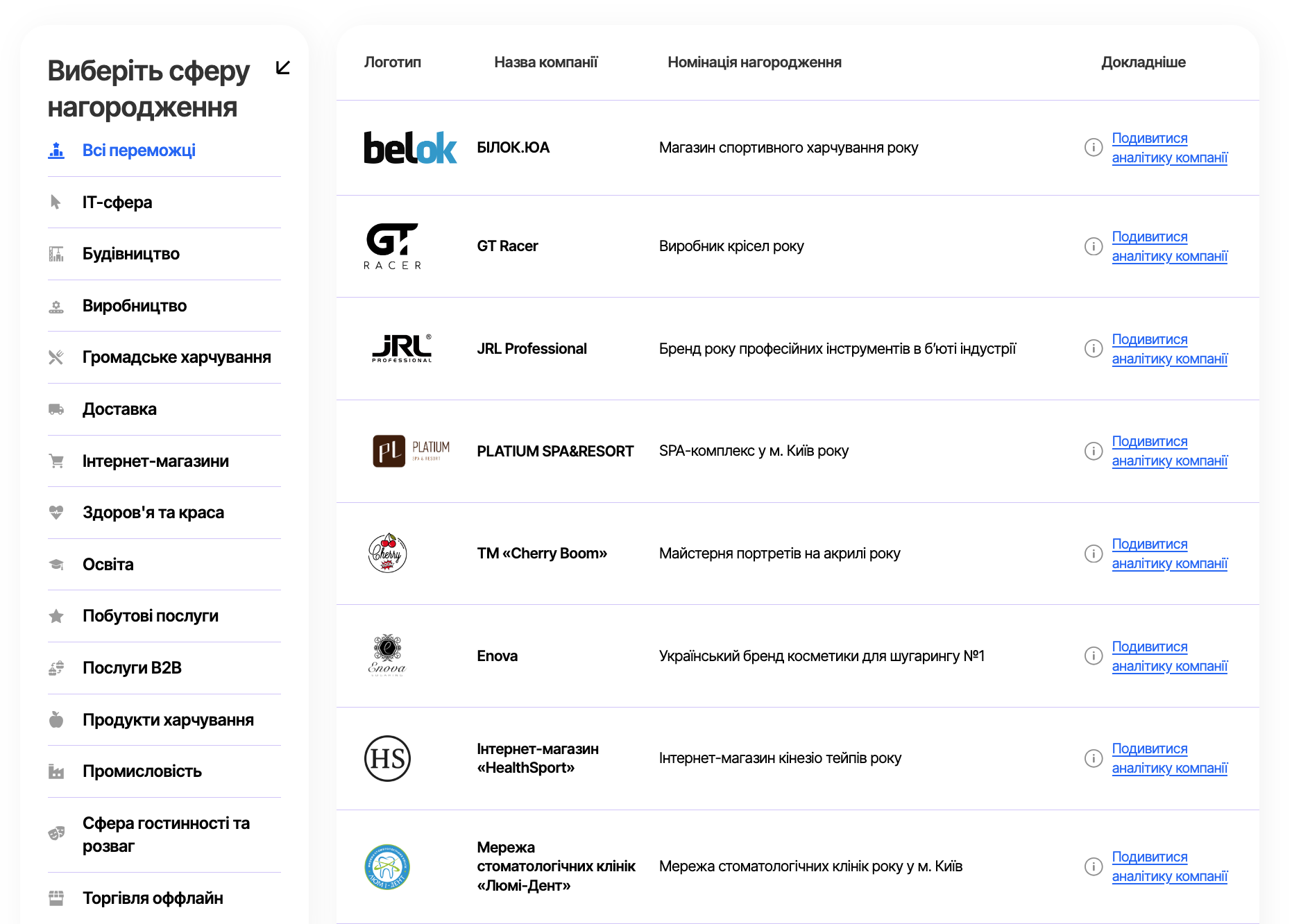This screenshot has width=1292, height=924.
Task: Click the belok company logo
Action: pyautogui.click(x=410, y=148)
